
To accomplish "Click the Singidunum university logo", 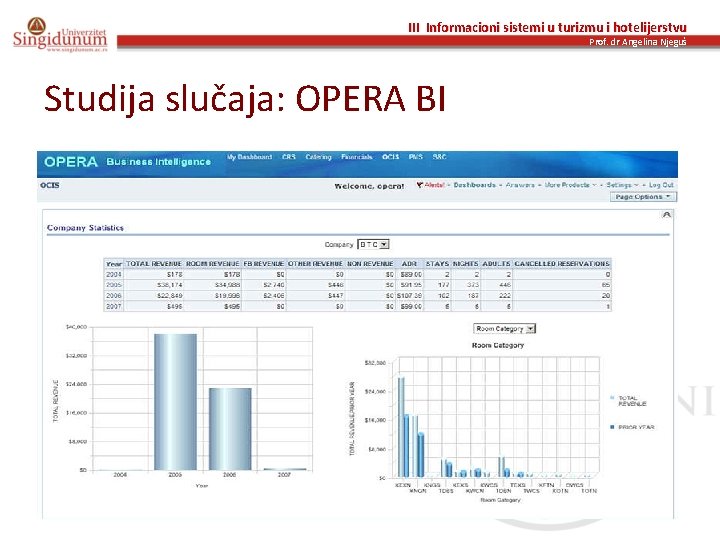I will tap(60, 34).
